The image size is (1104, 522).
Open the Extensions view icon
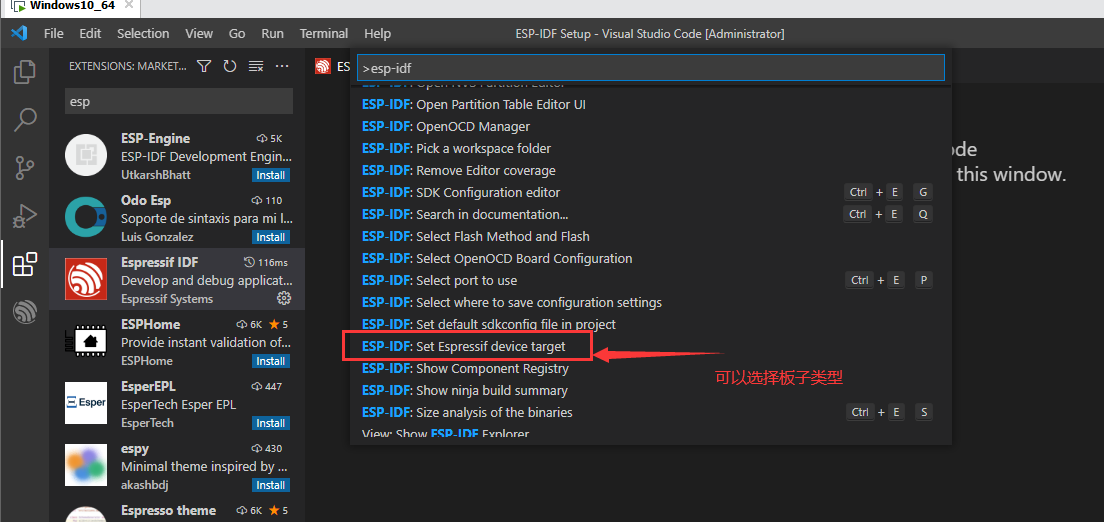coord(24,265)
